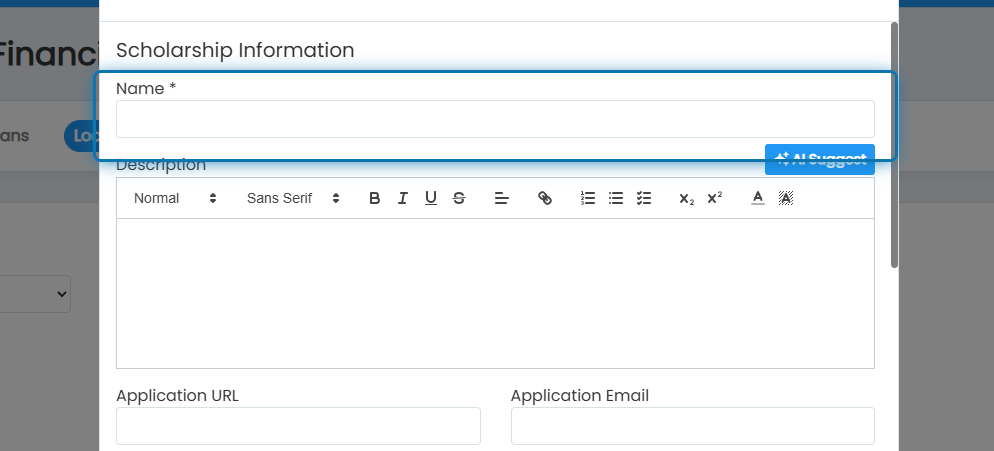
Task: Insert a hyperlink via link icon
Action: click(545, 199)
